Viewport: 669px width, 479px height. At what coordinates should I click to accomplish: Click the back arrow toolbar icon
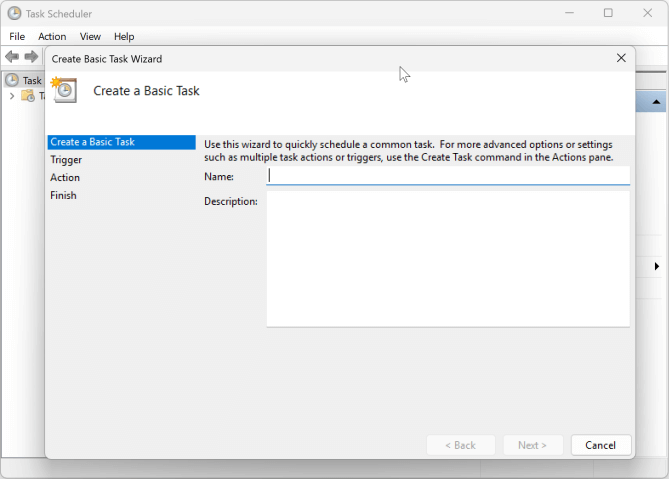(12, 57)
